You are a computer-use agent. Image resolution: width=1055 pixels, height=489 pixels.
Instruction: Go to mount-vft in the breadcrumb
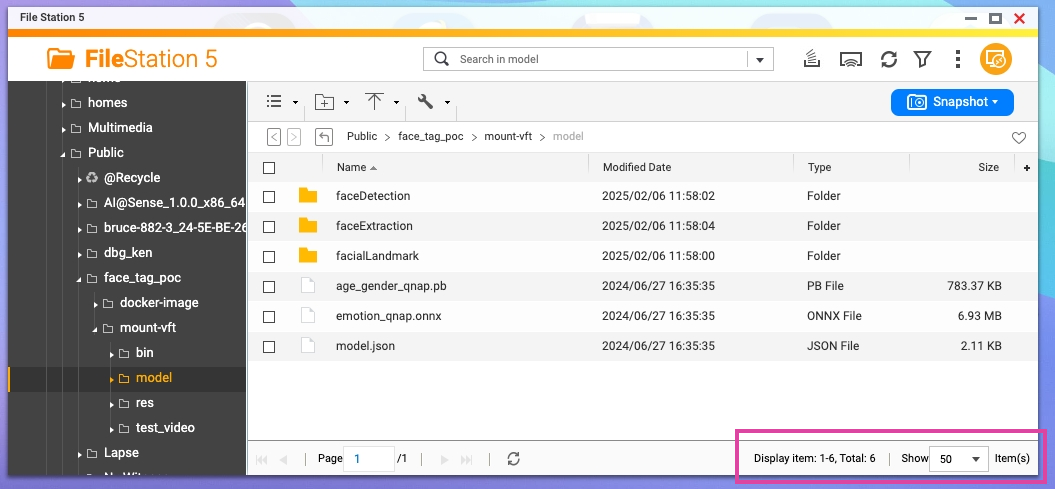click(x=508, y=137)
